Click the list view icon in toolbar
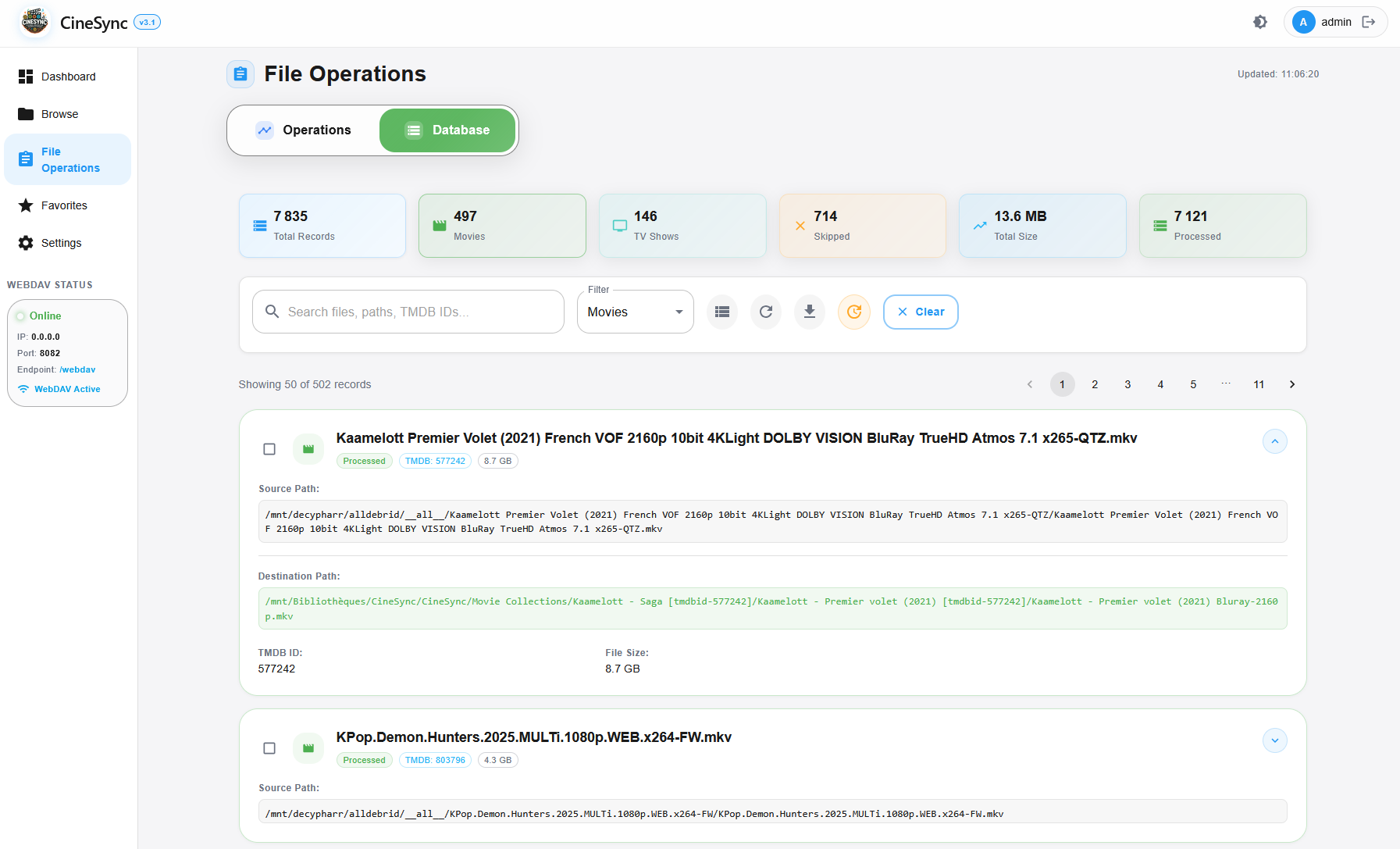1400x849 pixels. [721, 312]
